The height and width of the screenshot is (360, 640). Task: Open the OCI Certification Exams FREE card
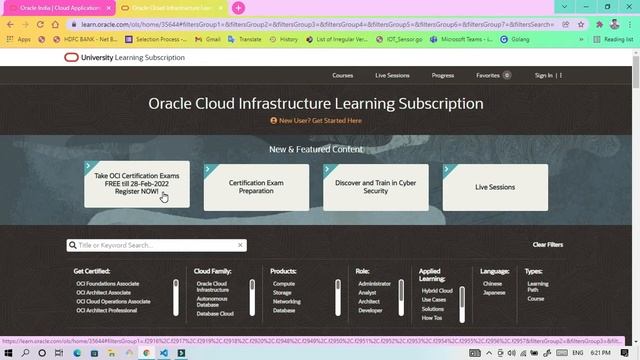tap(137, 184)
